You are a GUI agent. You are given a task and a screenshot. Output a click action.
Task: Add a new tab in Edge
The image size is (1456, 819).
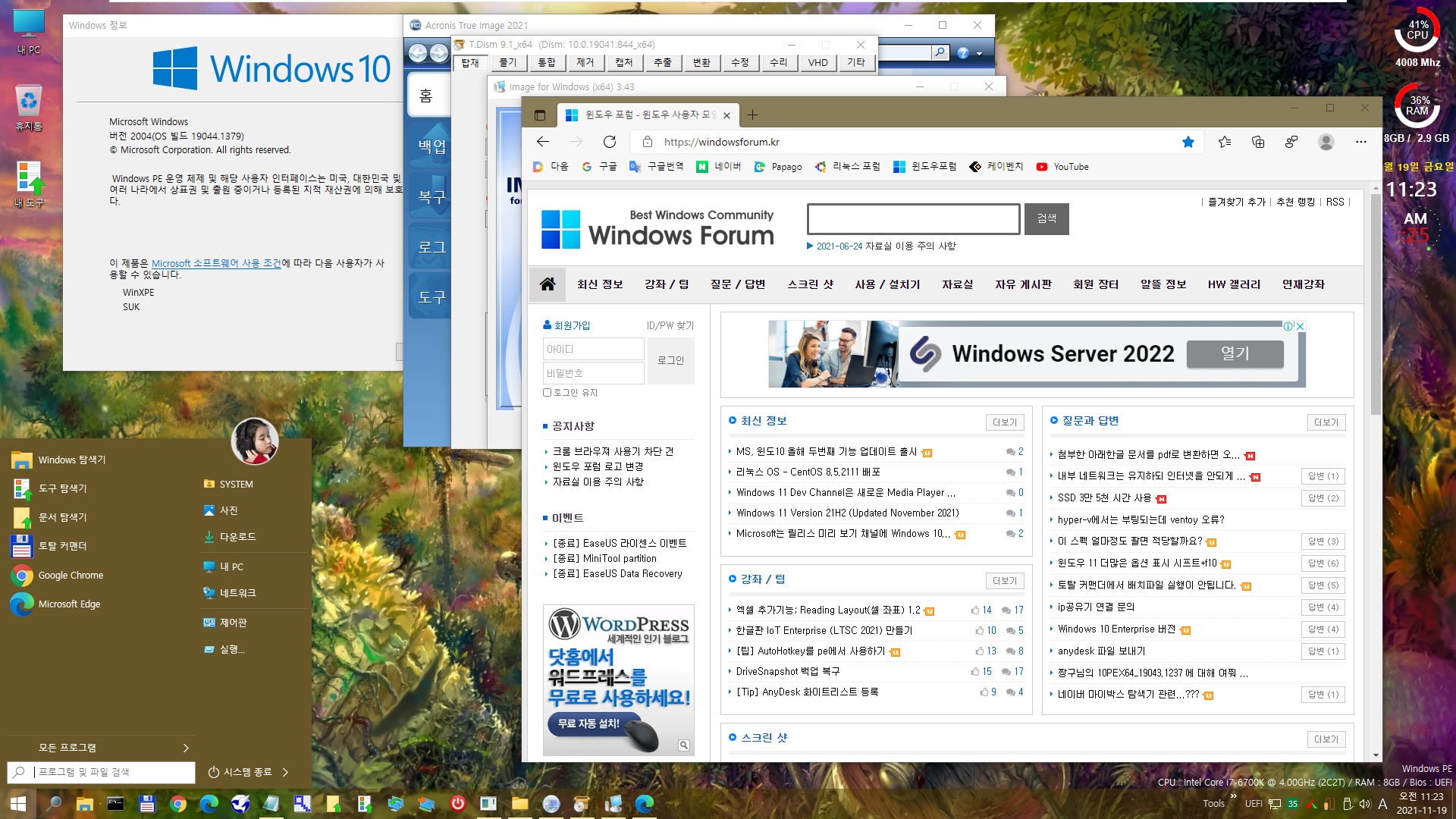(752, 115)
